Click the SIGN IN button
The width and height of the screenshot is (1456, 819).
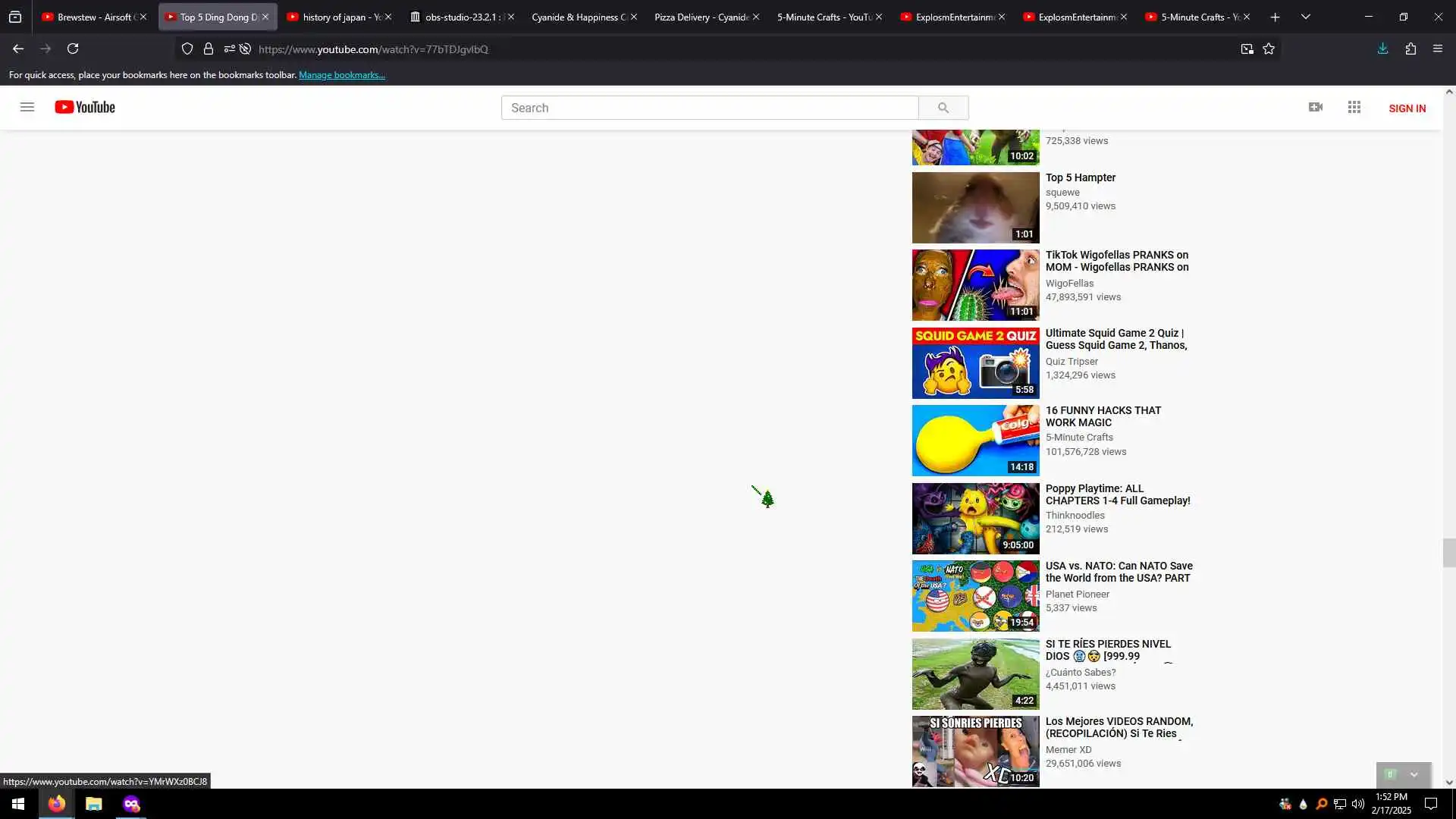1407,108
